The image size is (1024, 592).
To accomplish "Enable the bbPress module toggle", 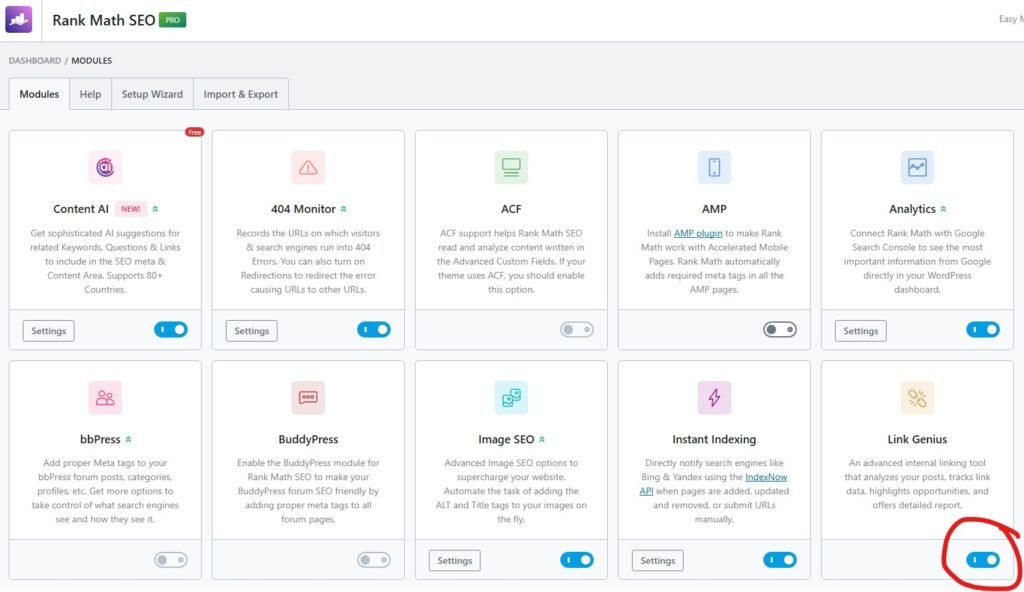I will (x=171, y=560).
